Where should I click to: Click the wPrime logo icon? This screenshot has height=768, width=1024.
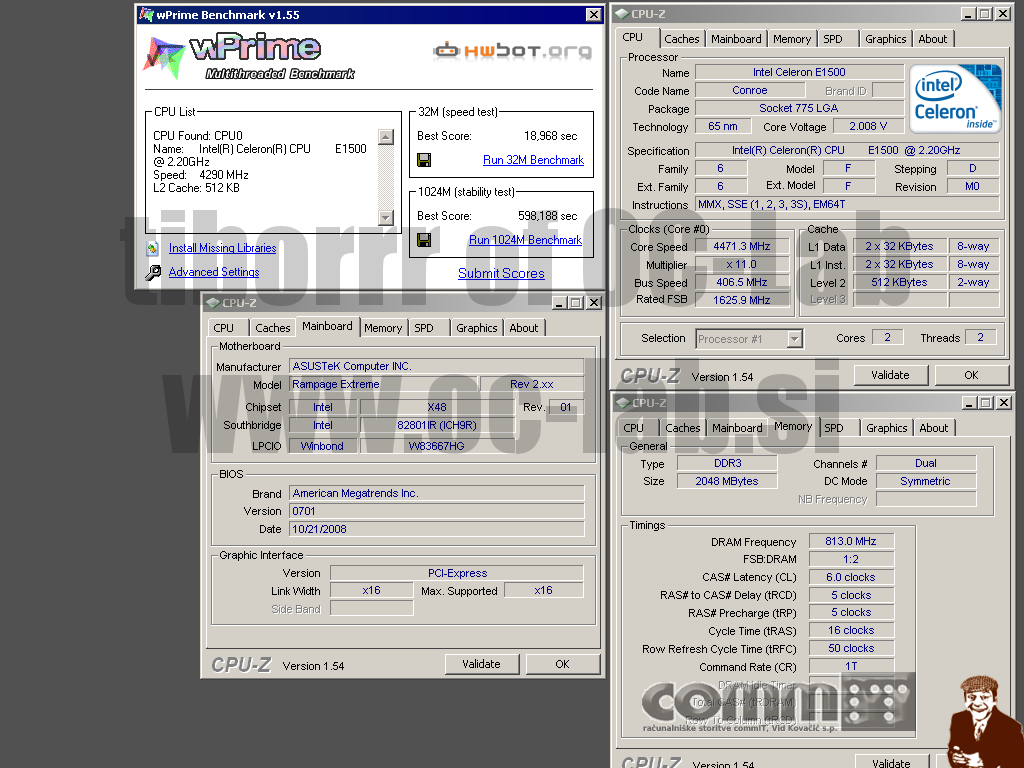[163, 57]
